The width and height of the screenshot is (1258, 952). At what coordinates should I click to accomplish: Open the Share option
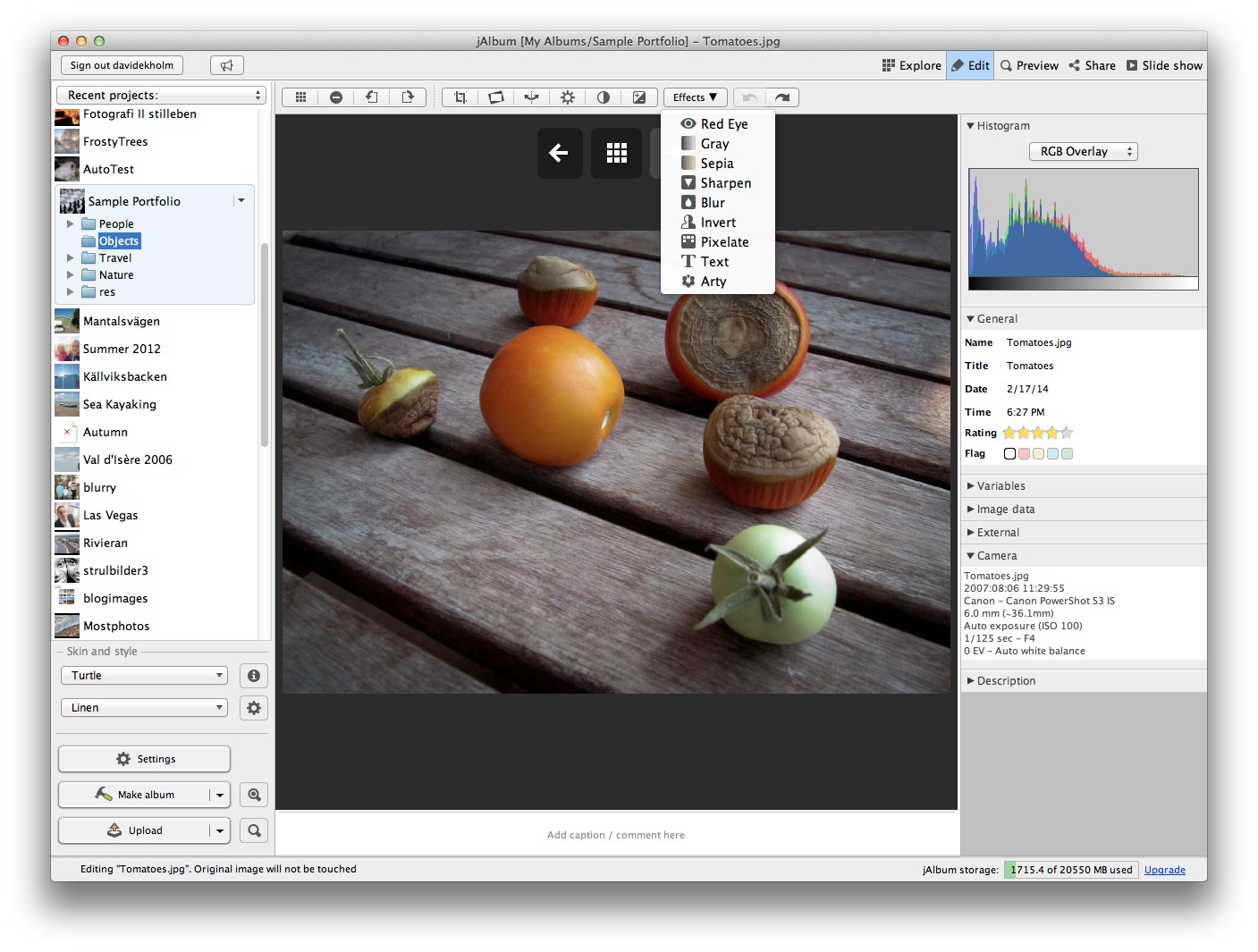(x=1092, y=65)
